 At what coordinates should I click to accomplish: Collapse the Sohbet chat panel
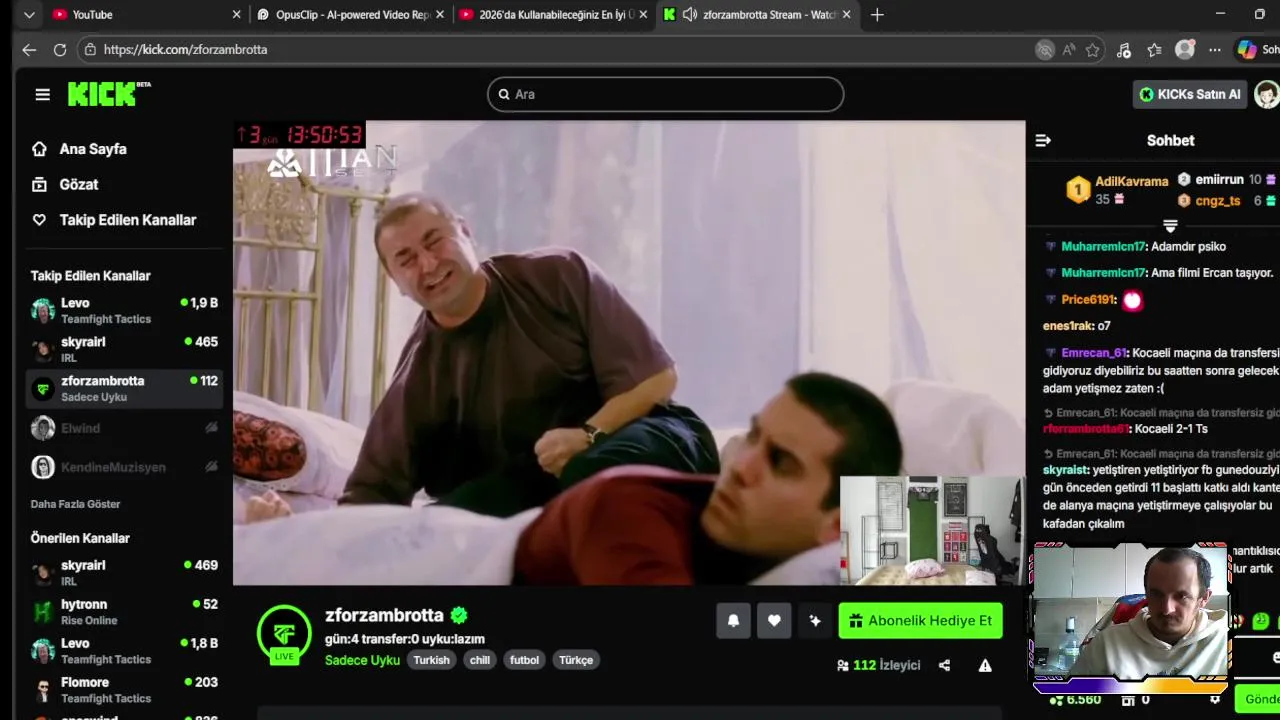click(1043, 141)
